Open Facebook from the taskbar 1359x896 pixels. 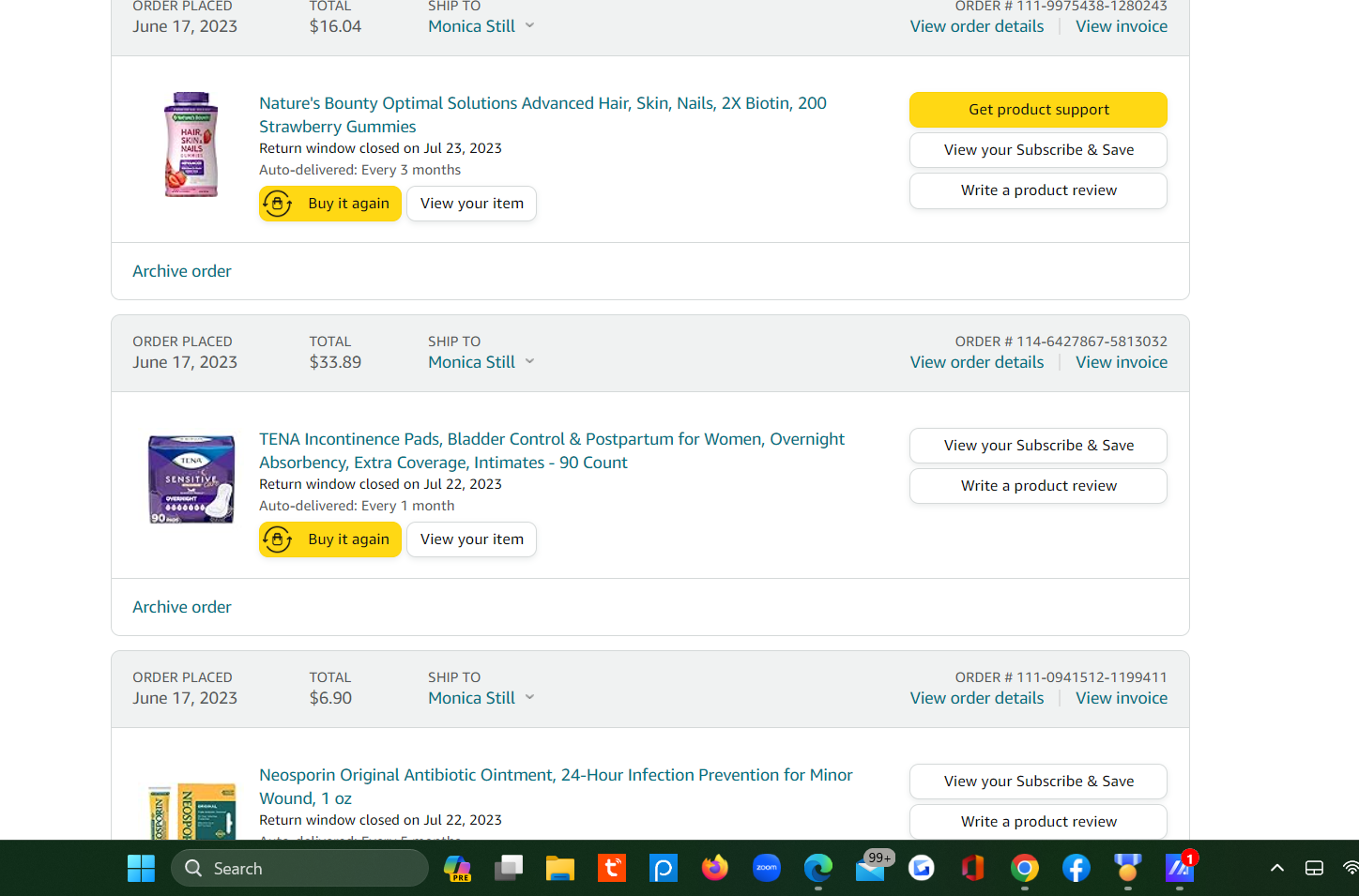pyautogui.click(x=1077, y=869)
